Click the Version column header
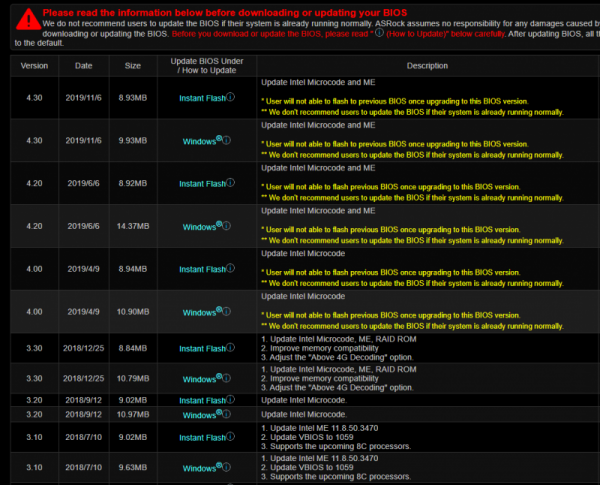Viewport: 600px width, 485px height. pos(34,66)
